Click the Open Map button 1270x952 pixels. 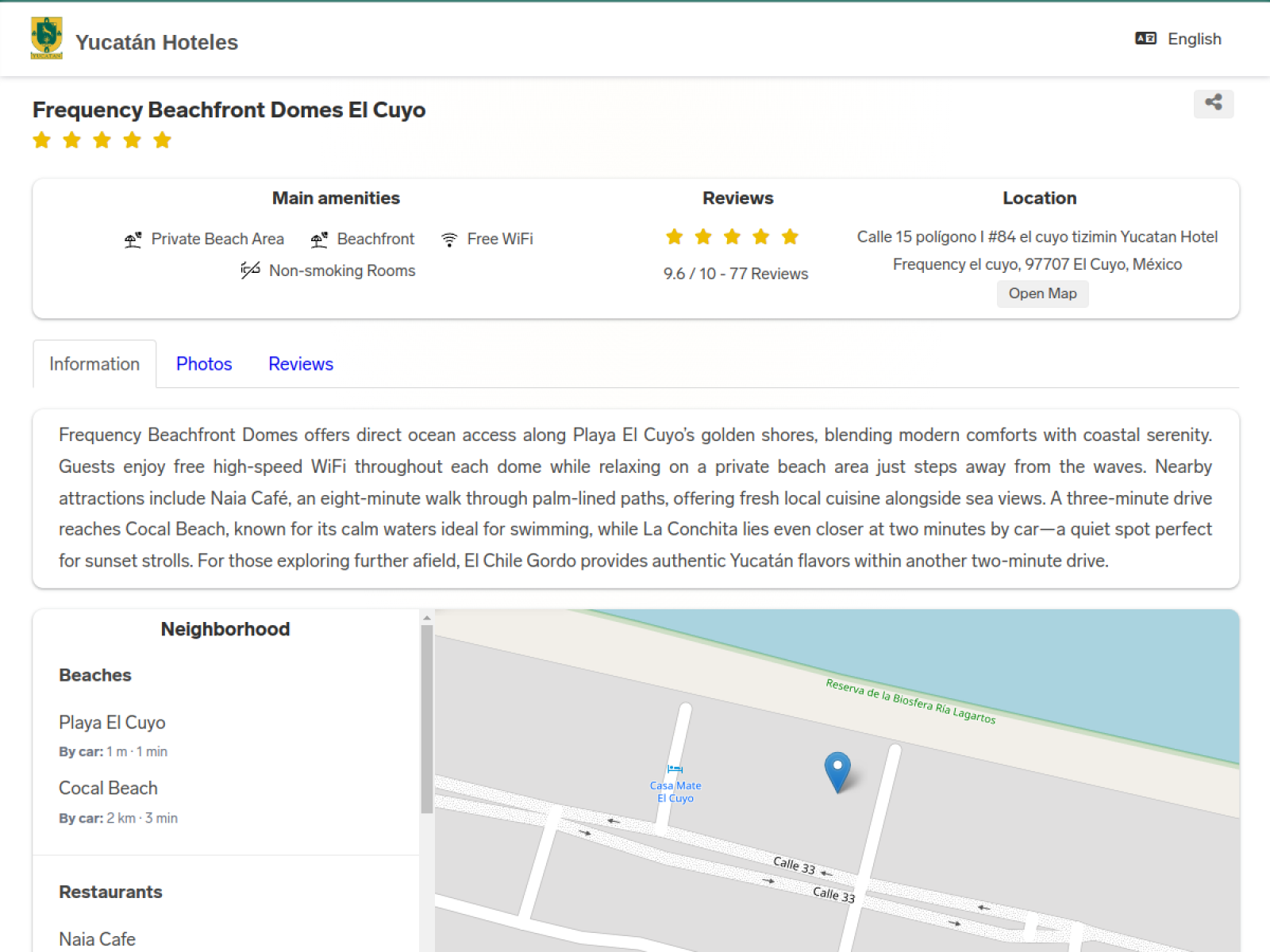coord(1042,294)
